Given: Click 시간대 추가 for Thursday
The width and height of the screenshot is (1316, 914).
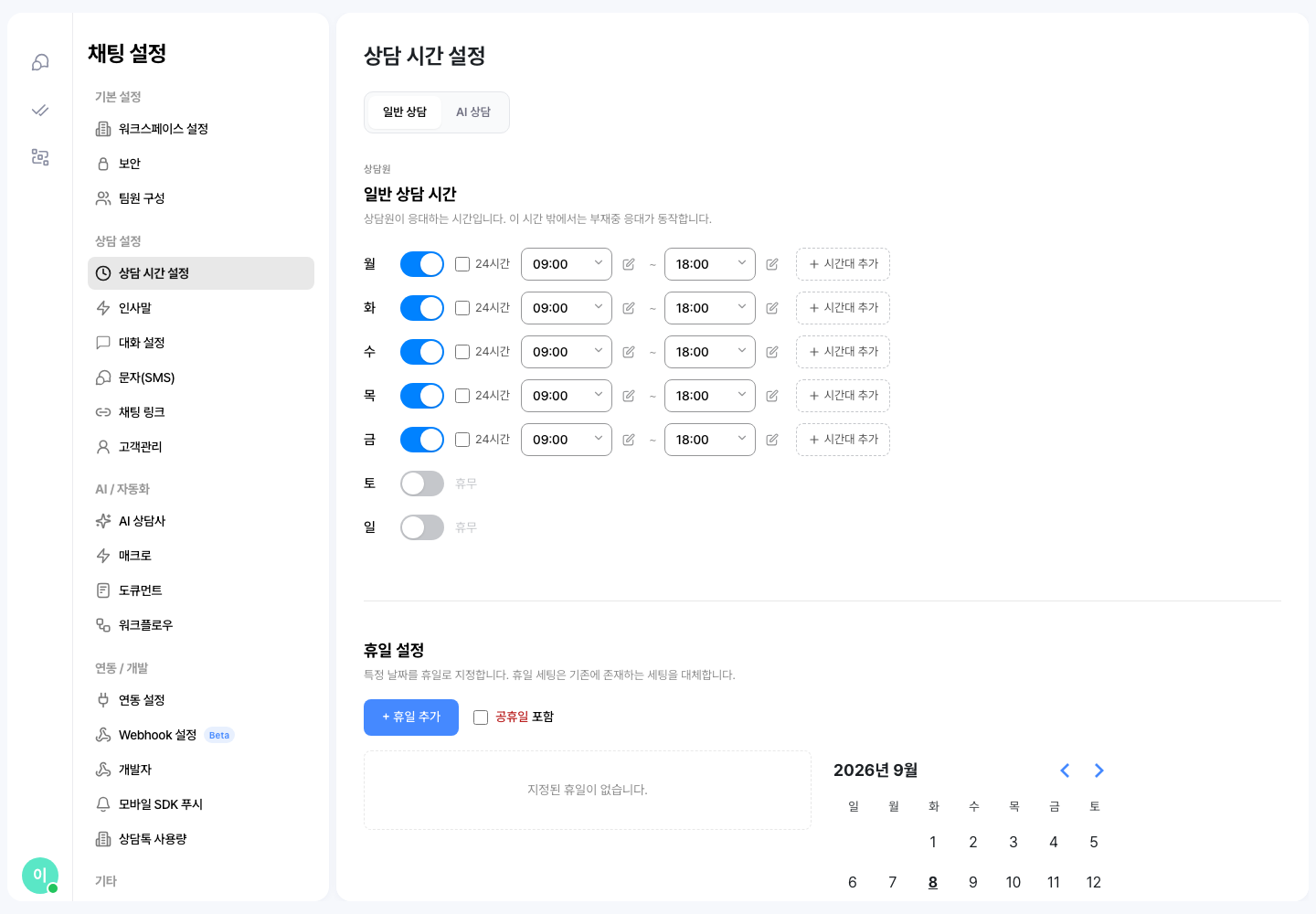Looking at the screenshot, I should pos(843,396).
